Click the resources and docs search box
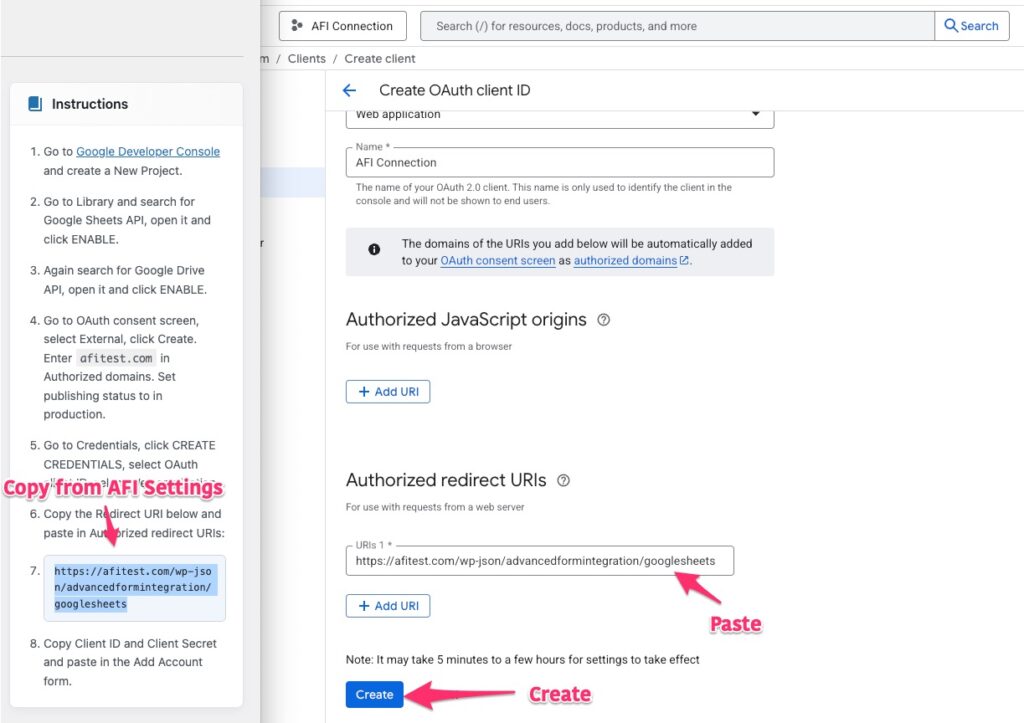The height and width of the screenshot is (723, 1024). coord(676,26)
